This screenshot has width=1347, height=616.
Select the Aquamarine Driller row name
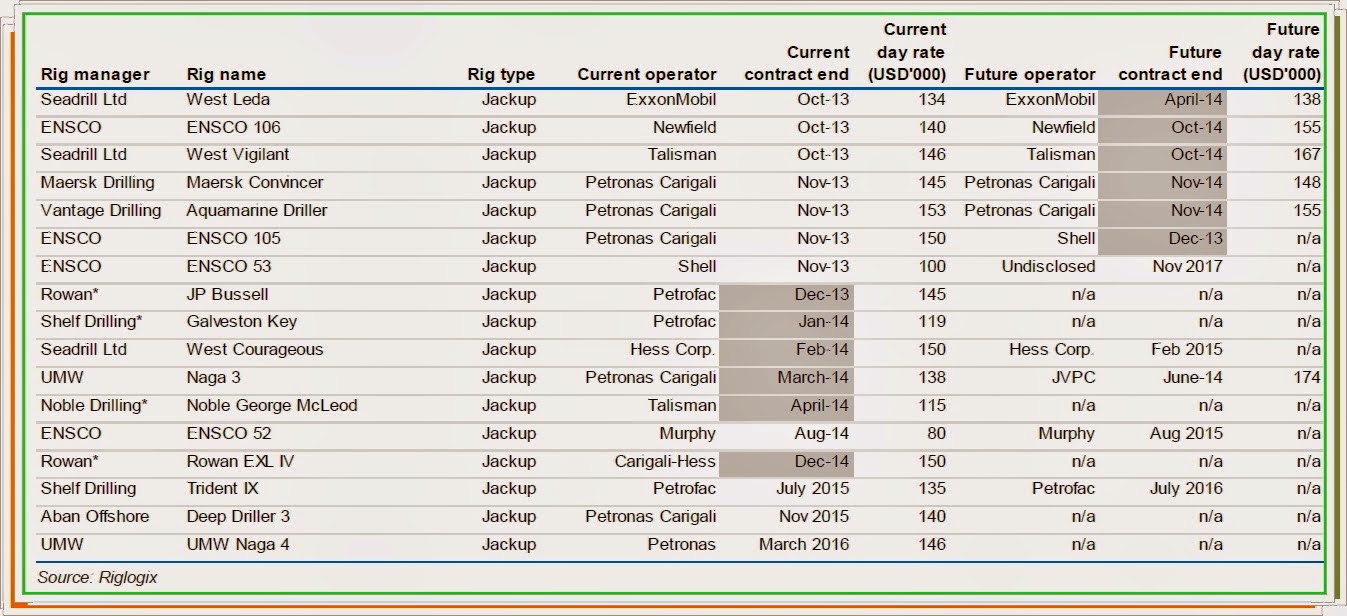257,211
